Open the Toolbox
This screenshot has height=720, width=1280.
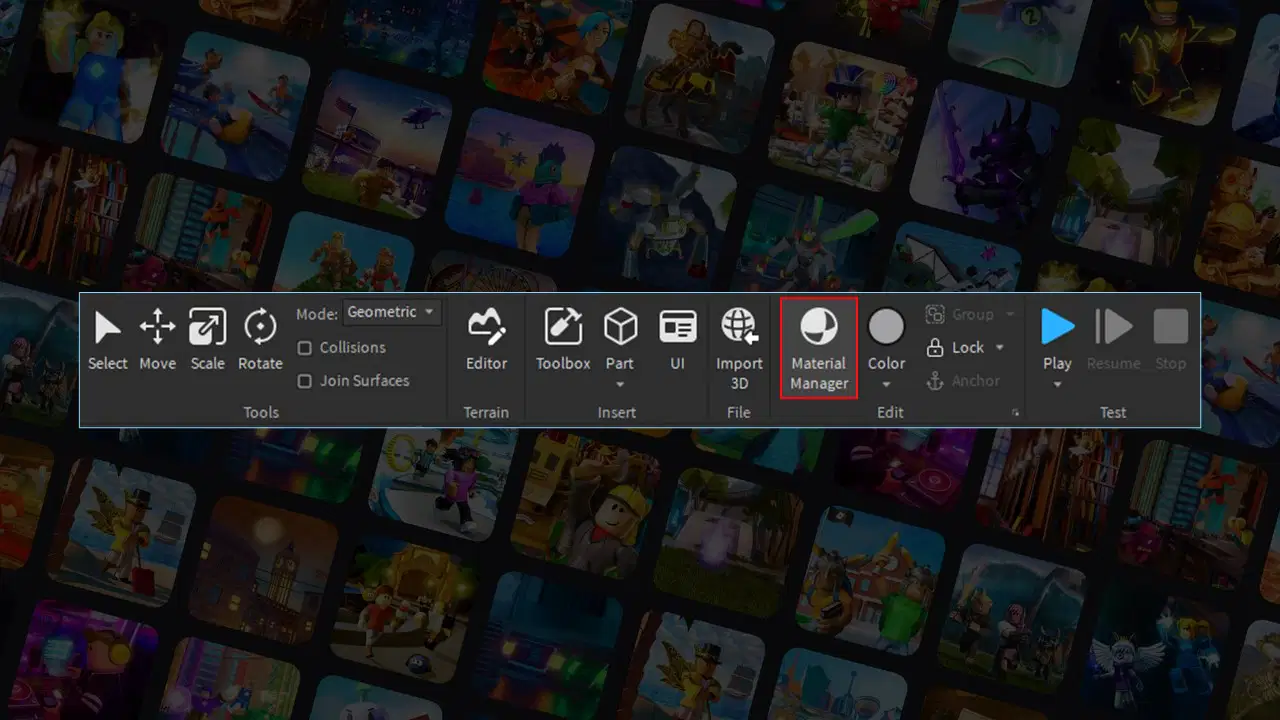tap(563, 339)
